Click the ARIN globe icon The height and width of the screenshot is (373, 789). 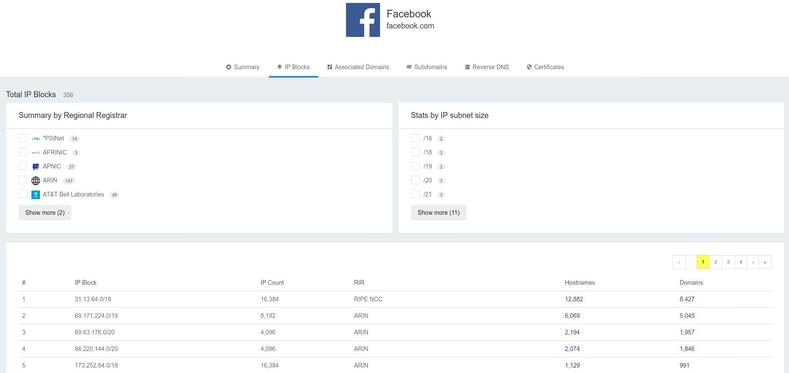pyautogui.click(x=35, y=181)
